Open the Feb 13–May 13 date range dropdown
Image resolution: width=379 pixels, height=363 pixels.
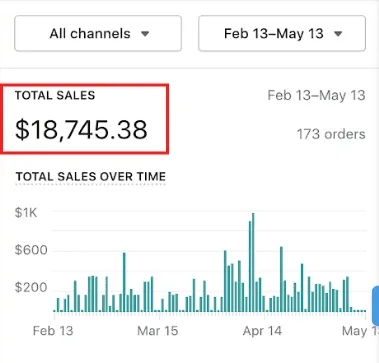pos(282,34)
